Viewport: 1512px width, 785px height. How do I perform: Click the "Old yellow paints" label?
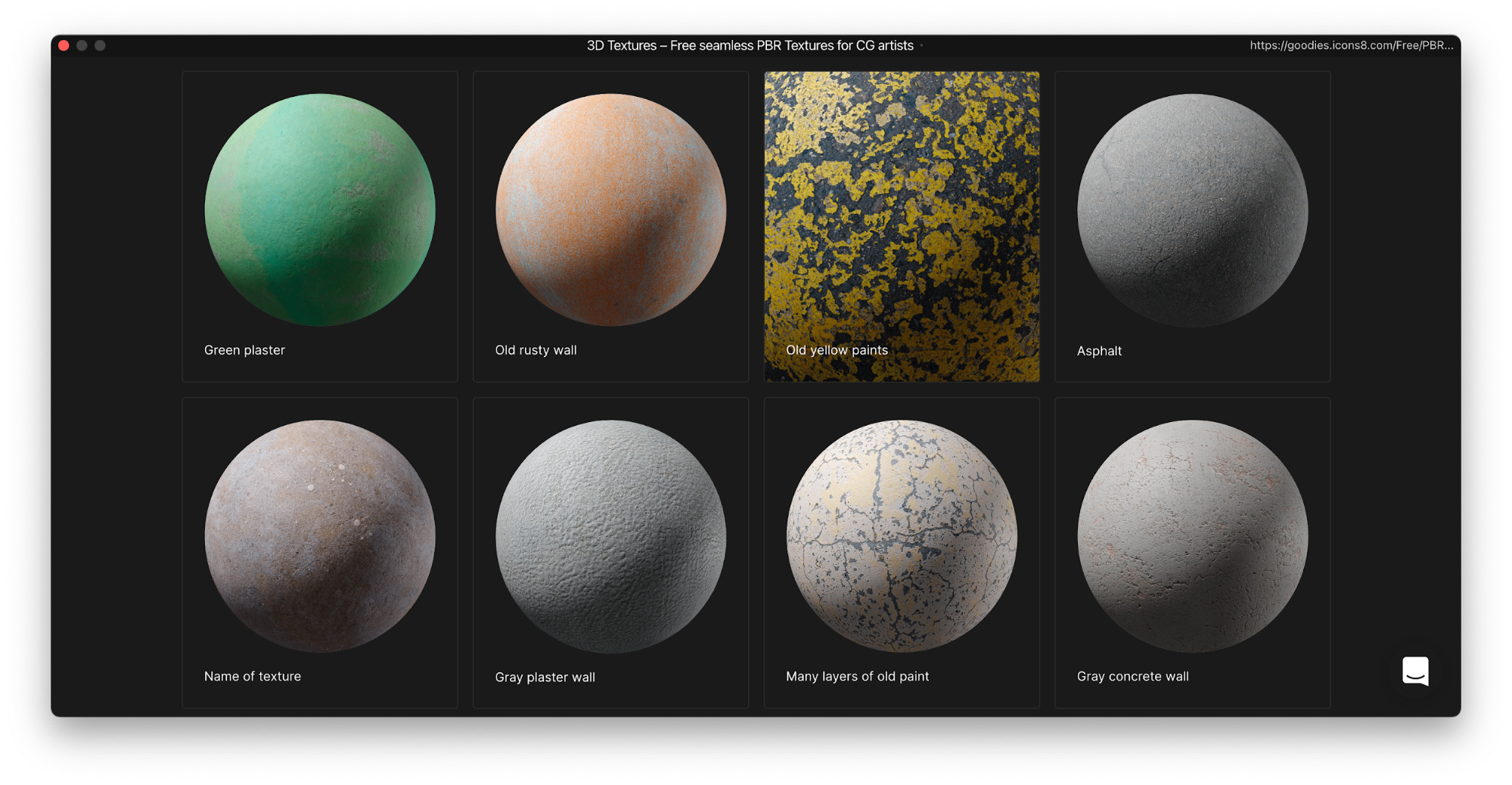pos(837,350)
